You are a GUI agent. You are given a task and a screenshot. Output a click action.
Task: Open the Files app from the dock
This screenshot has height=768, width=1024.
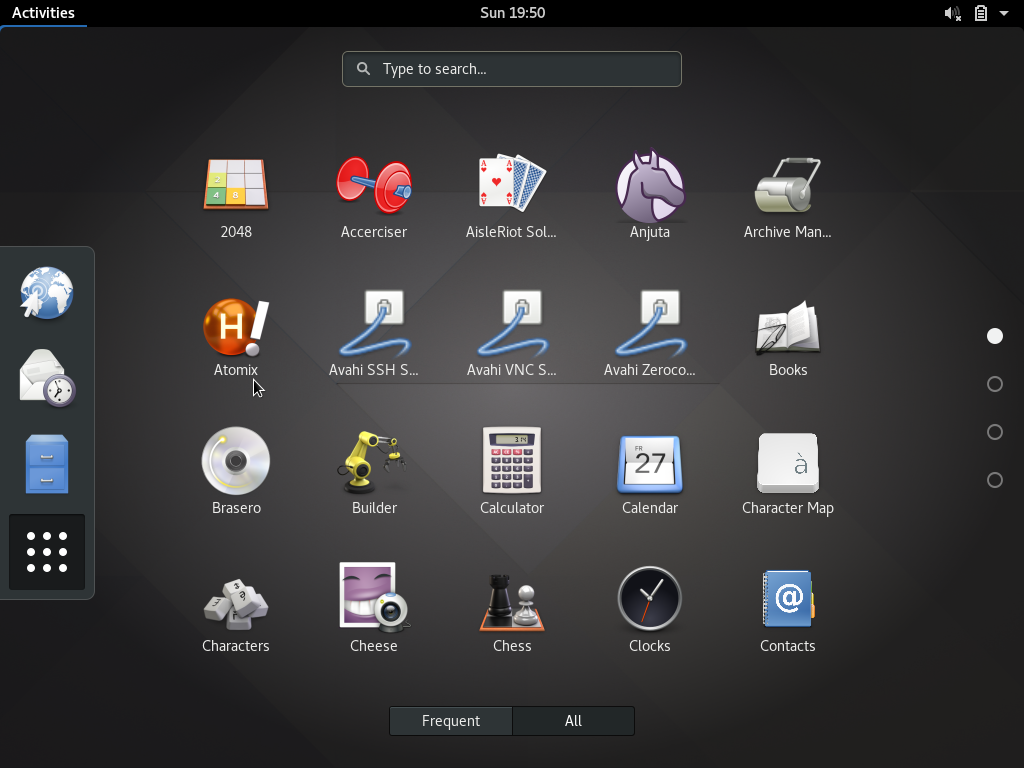coord(46,463)
